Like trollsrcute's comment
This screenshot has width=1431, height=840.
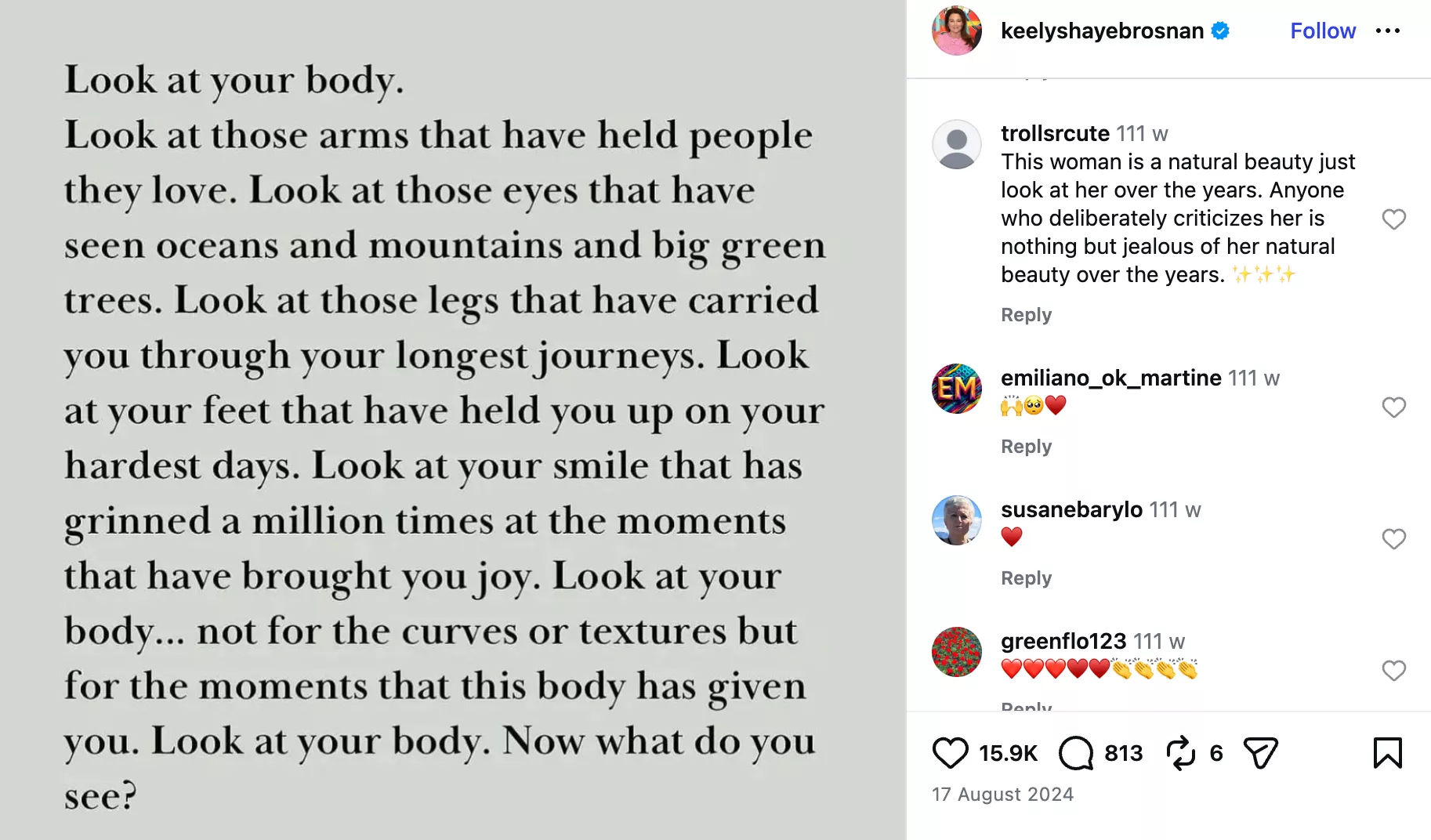coord(1393,219)
